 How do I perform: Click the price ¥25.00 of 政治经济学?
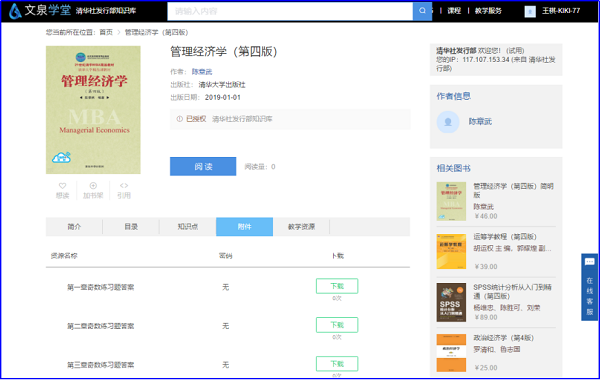pos(486,367)
